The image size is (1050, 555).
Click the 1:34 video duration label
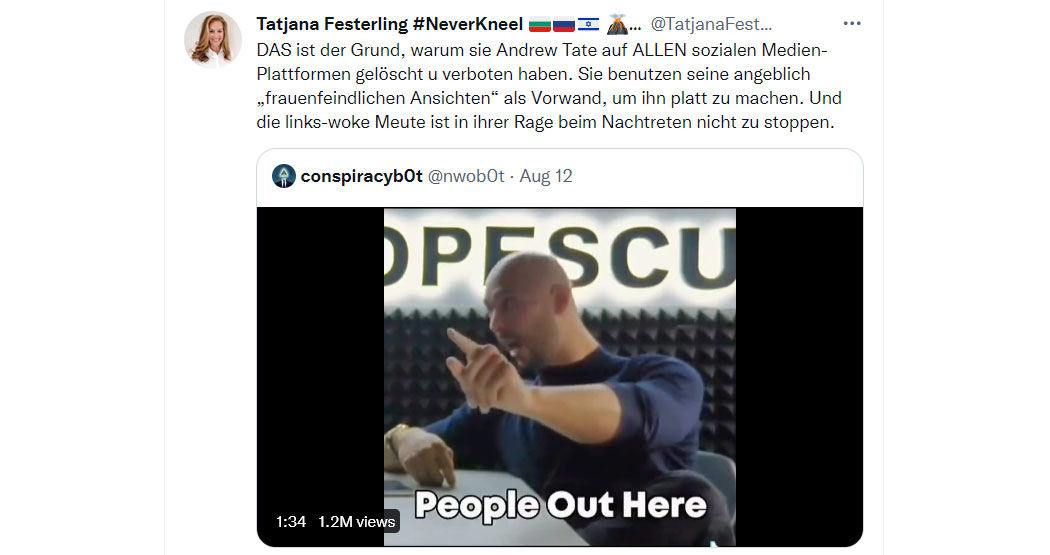pos(291,522)
